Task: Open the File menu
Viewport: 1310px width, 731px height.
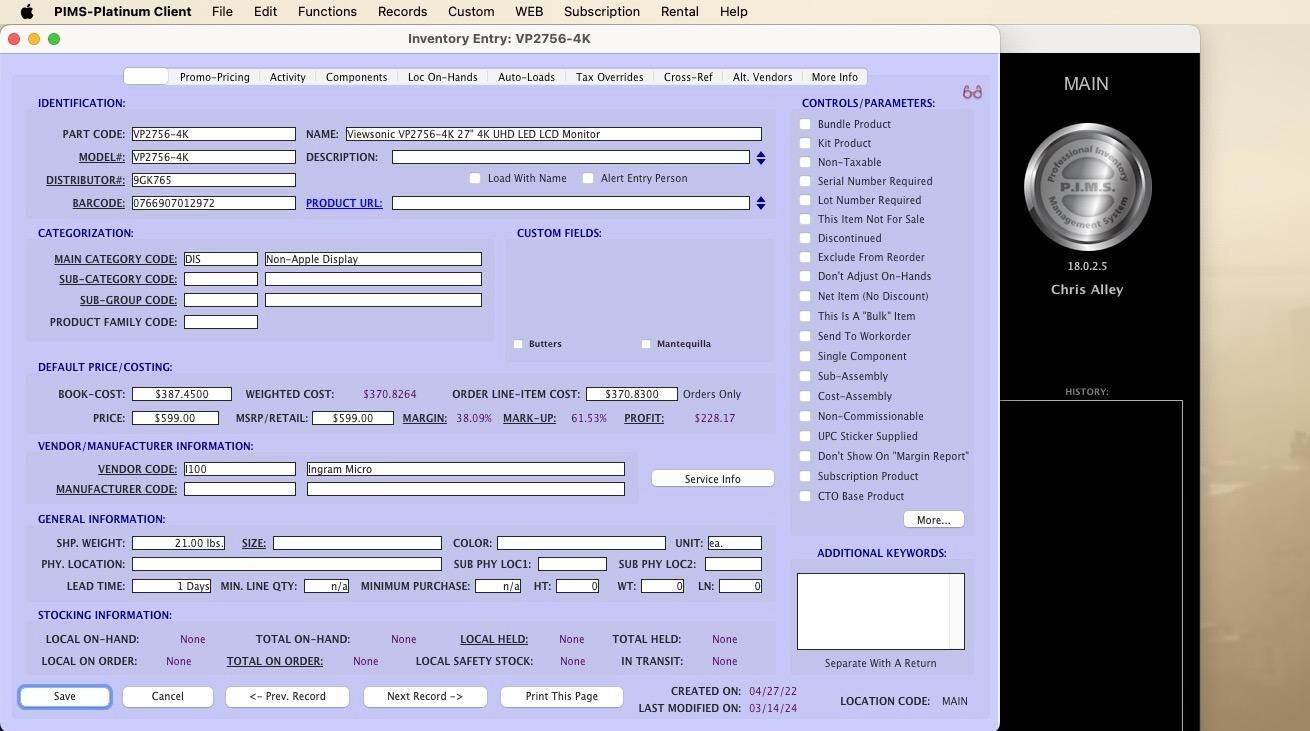Action: click(222, 12)
